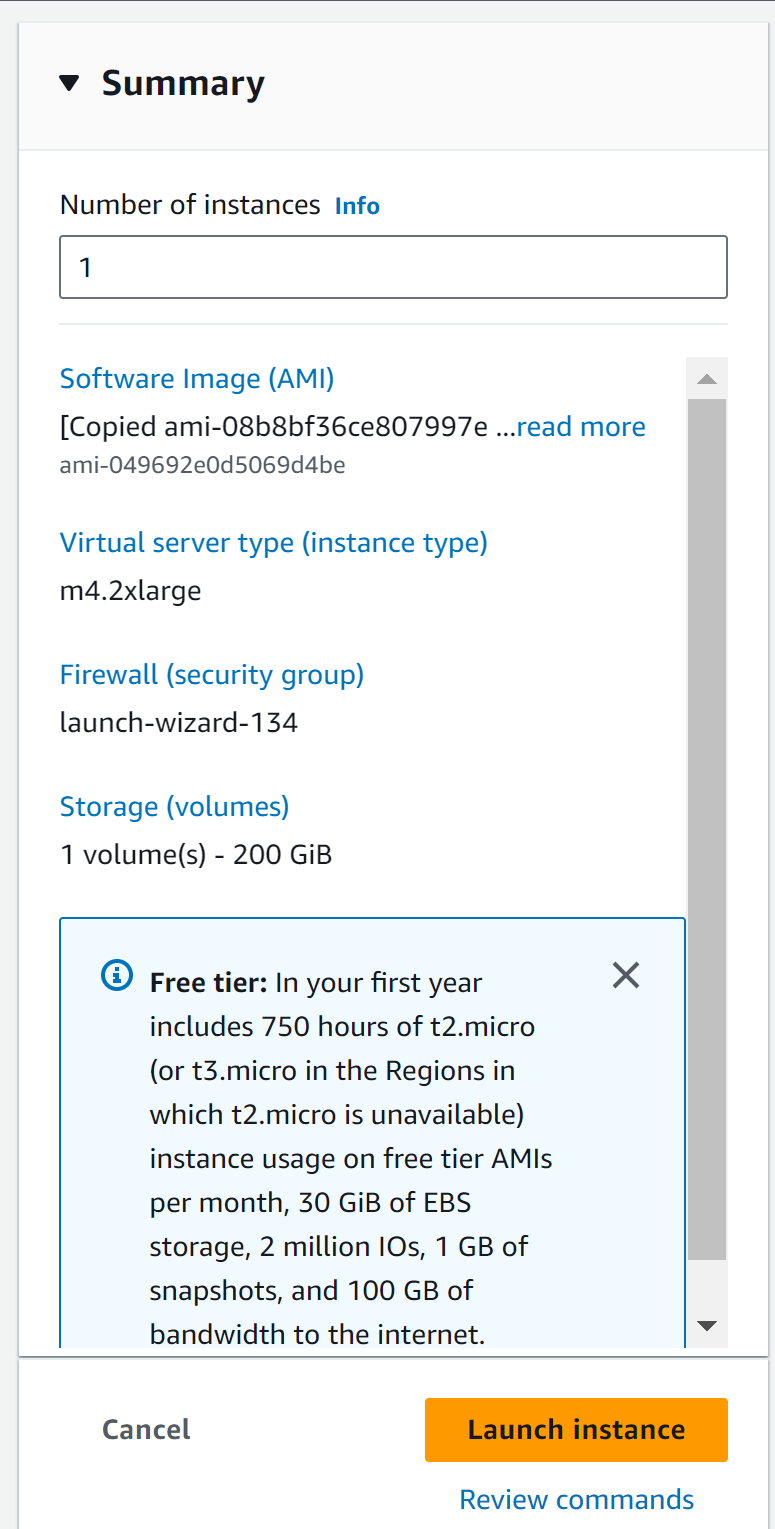Screen dimensions: 775x1529
Task: Open the Software Image (AMI) section
Action: click(x=196, y=378)
